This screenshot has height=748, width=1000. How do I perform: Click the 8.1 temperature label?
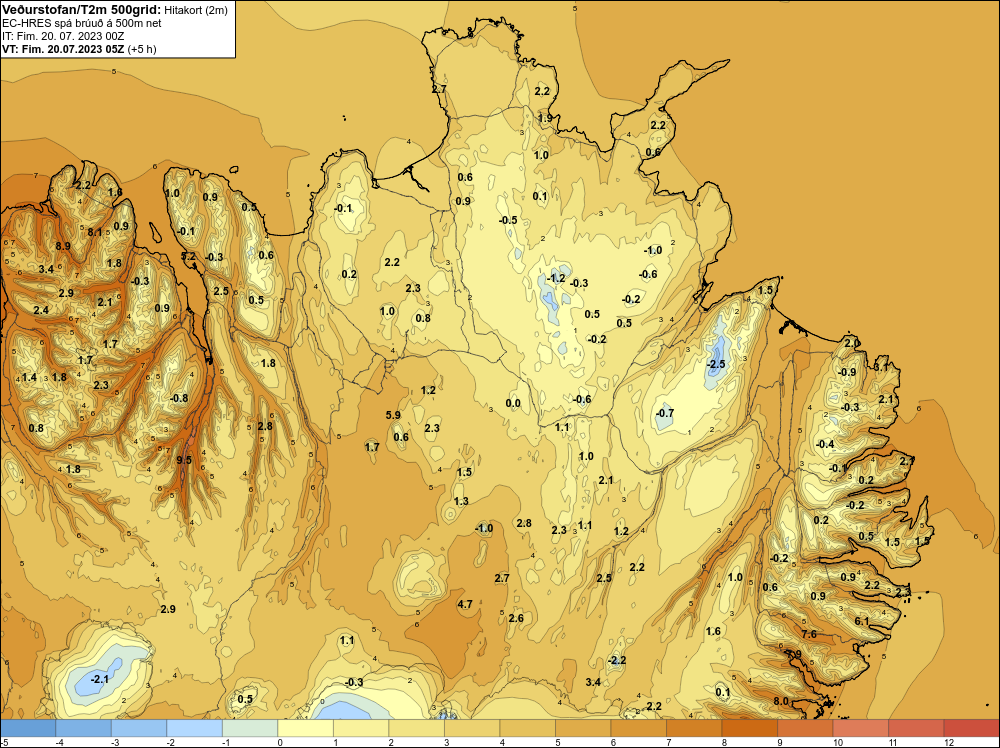tap(94, 232)
